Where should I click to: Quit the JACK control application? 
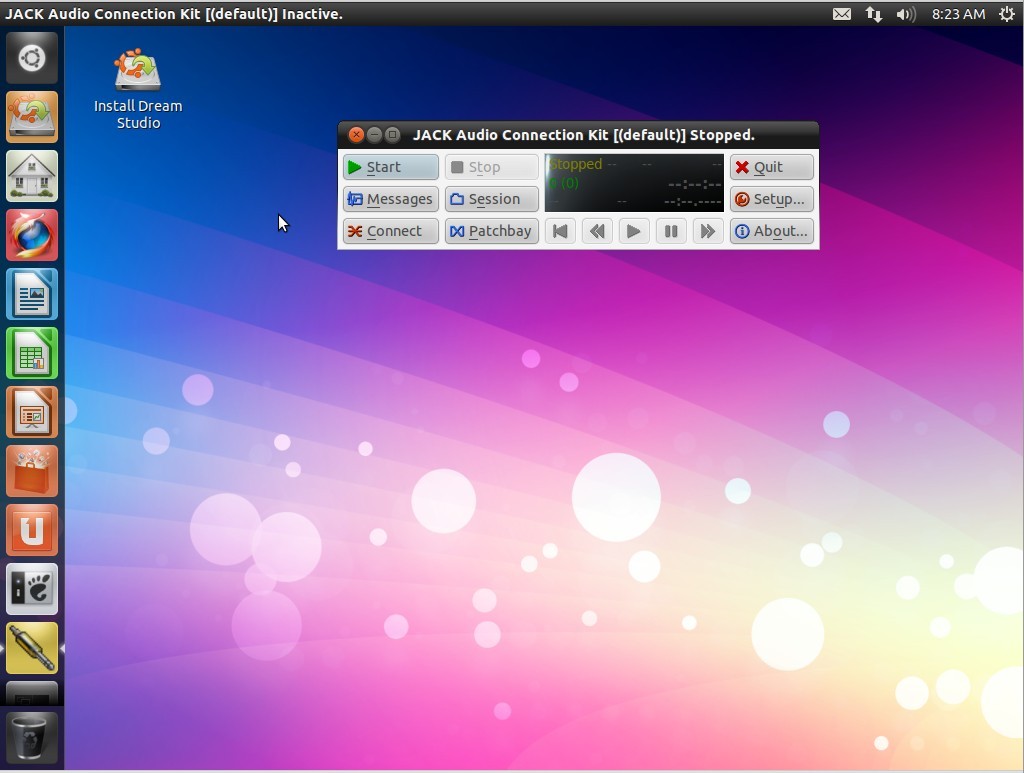[x=772, y=167]
